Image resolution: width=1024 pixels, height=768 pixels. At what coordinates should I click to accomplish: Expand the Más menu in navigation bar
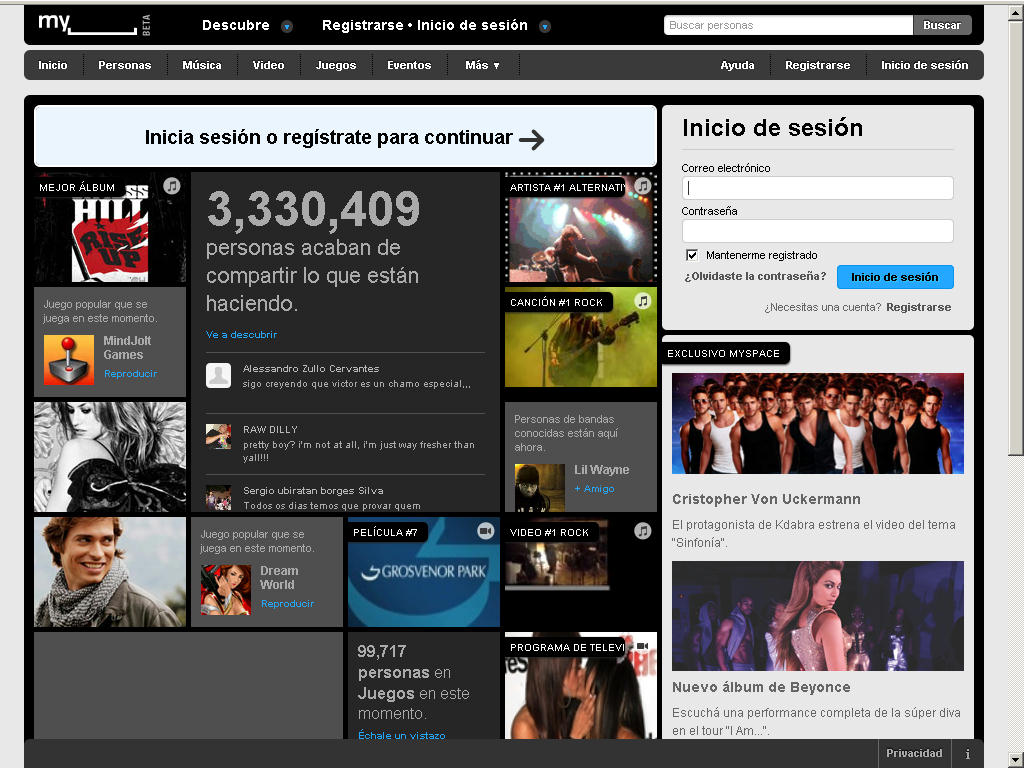(x=483, y=65)
